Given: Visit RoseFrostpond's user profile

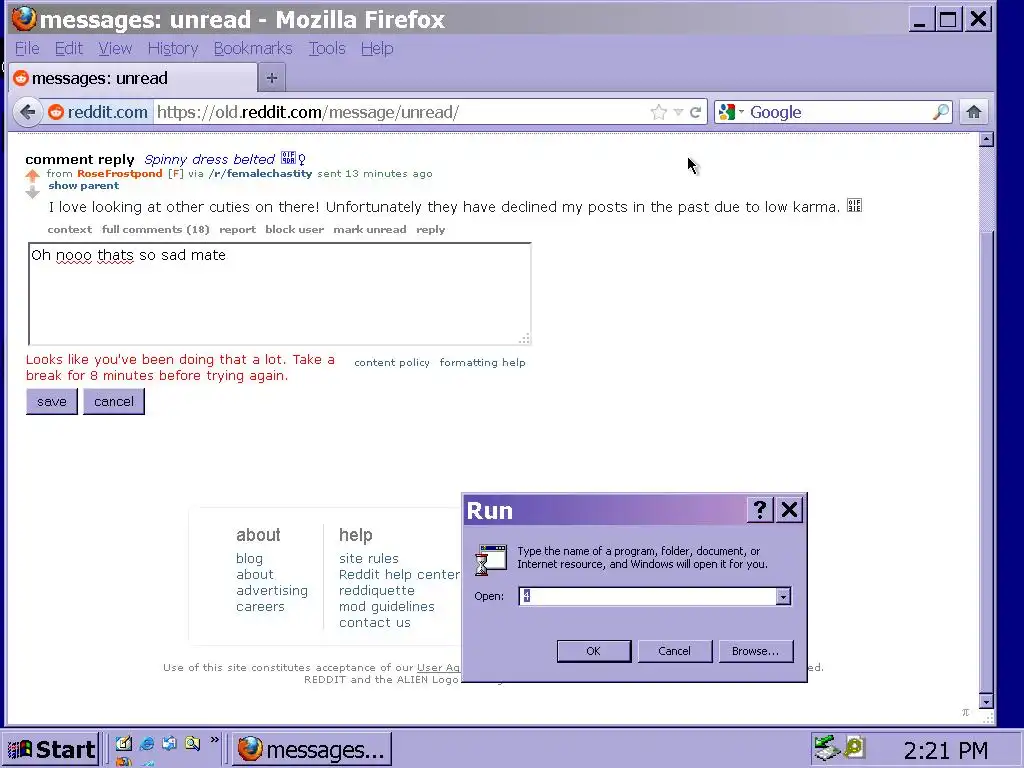Looking at the screenshot, I should (x=120, y=174).
